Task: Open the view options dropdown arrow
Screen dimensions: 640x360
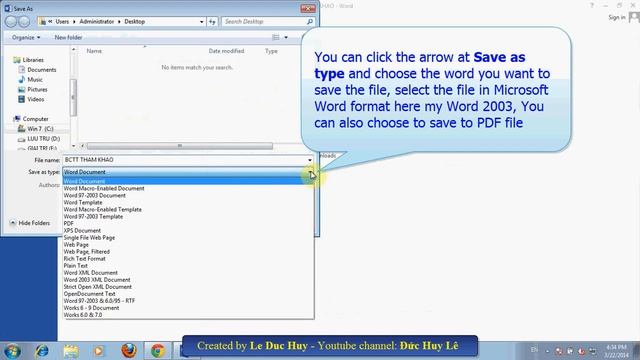Action: [286, 38]
